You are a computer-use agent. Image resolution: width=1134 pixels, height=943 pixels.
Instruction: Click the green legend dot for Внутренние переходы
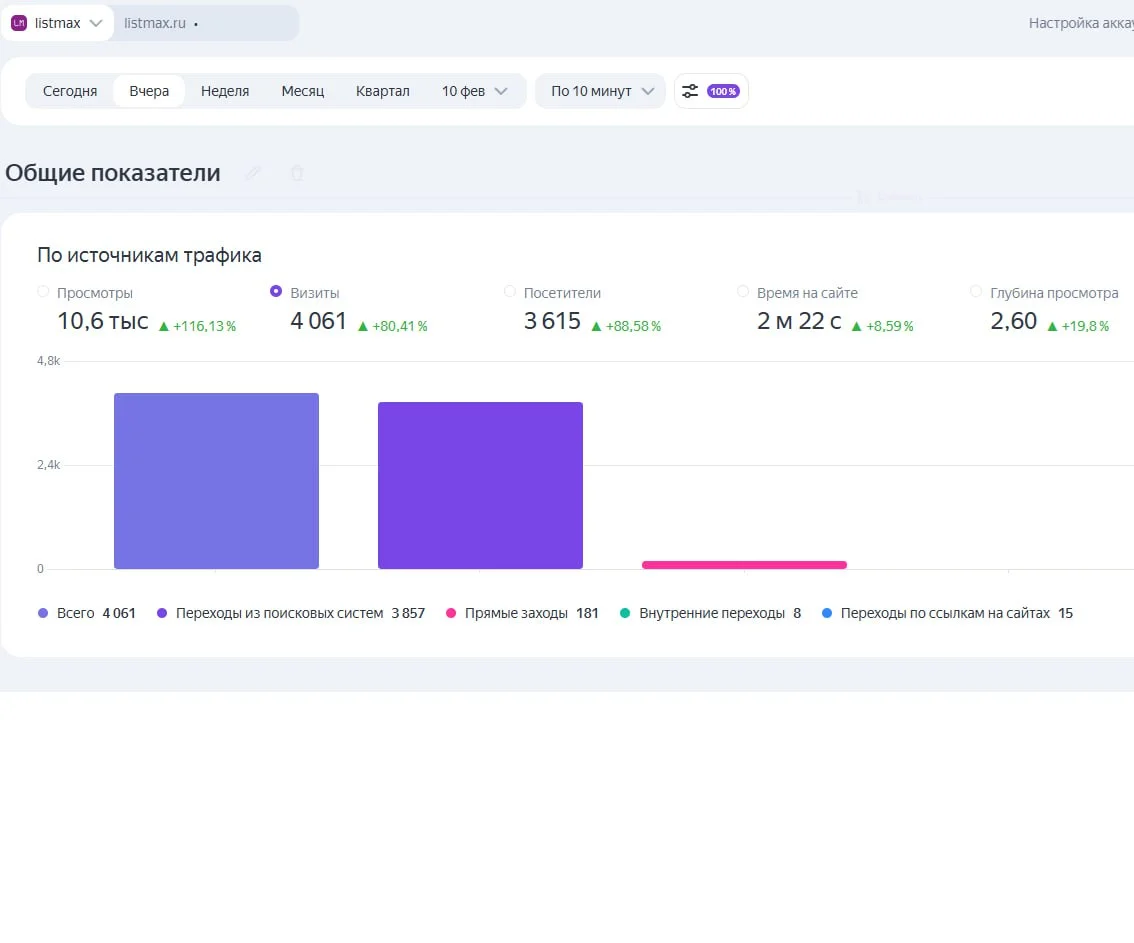625,613
